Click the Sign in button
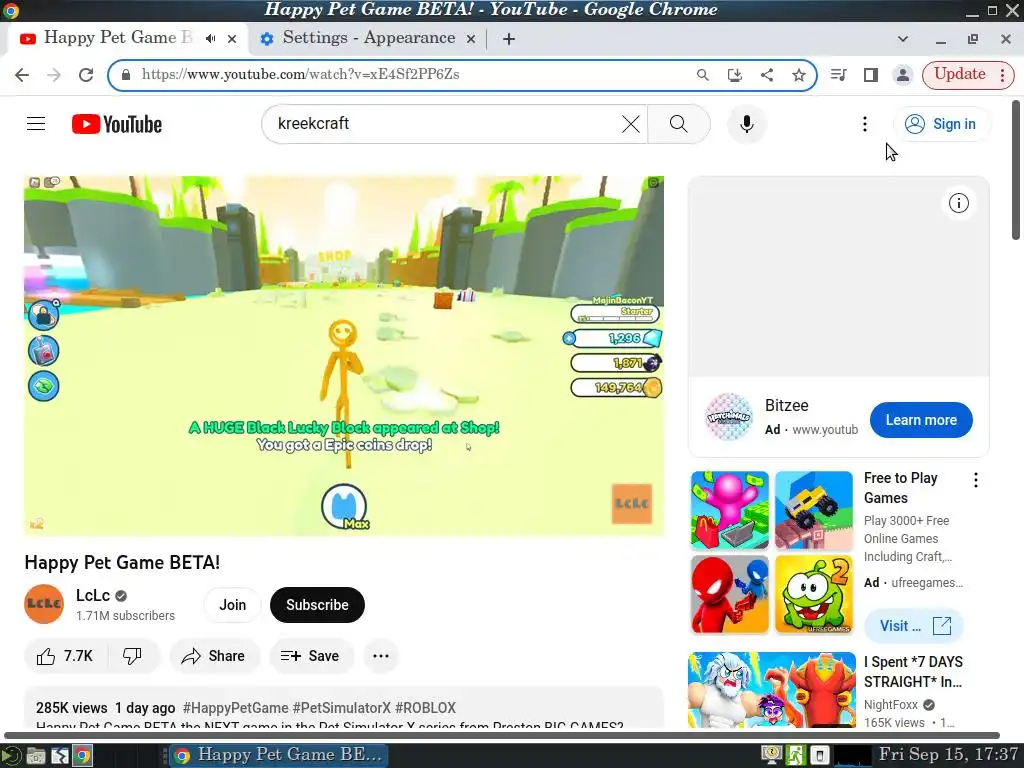This screenshot has width=1024, height=768. [x=941, y=123]
